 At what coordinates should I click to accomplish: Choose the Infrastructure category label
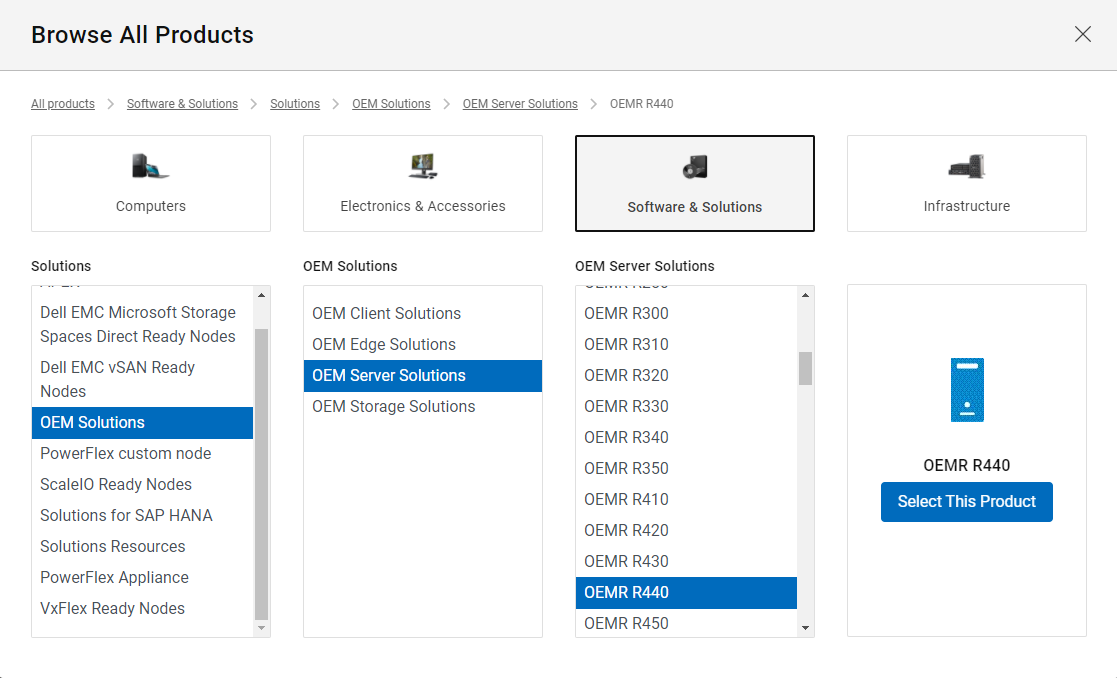pyautogui.click(x=967, y=206)
